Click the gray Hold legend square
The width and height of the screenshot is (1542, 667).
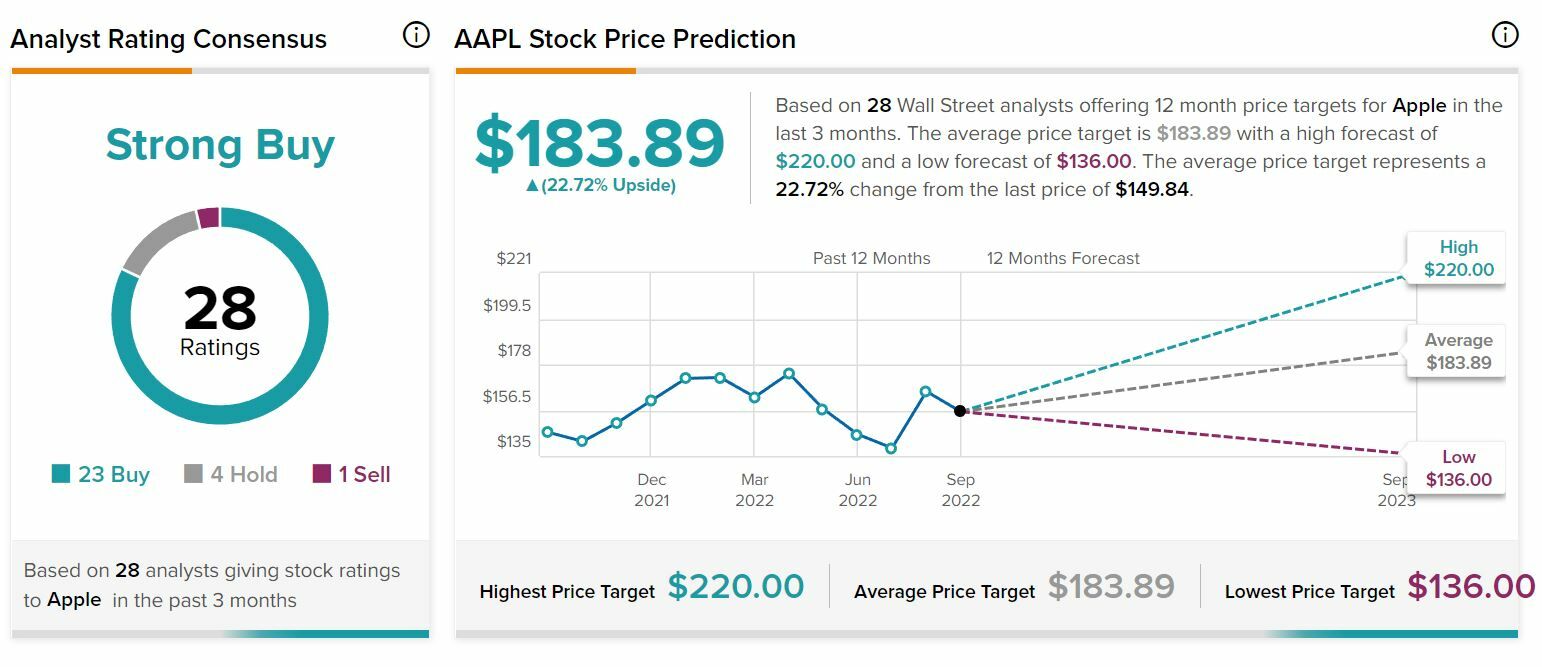click(193, 474)
